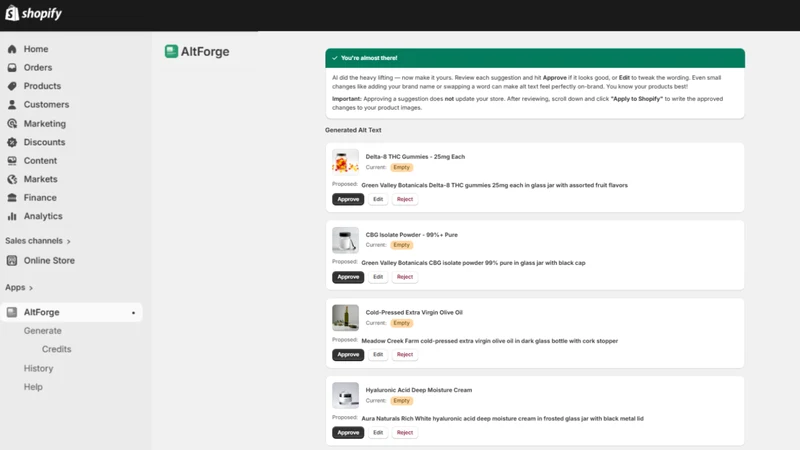This screenshot has height=450, width=800.
Task: View Analytics from the sidebar
Action: (43, 216)
